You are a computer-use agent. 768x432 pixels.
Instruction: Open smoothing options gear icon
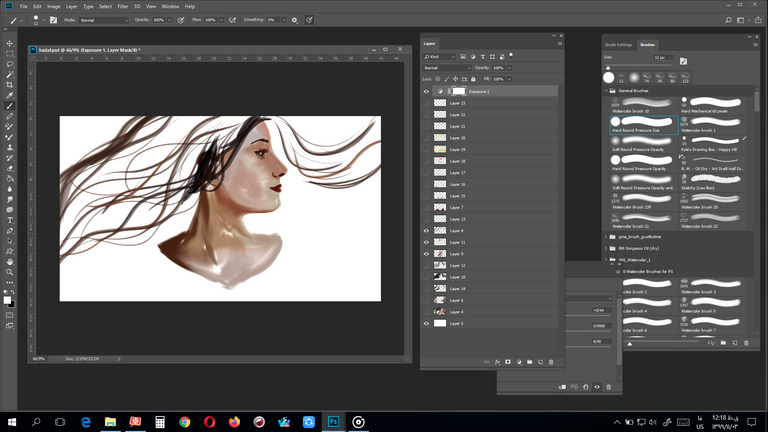pyautogui.click(x=294, y=20)
